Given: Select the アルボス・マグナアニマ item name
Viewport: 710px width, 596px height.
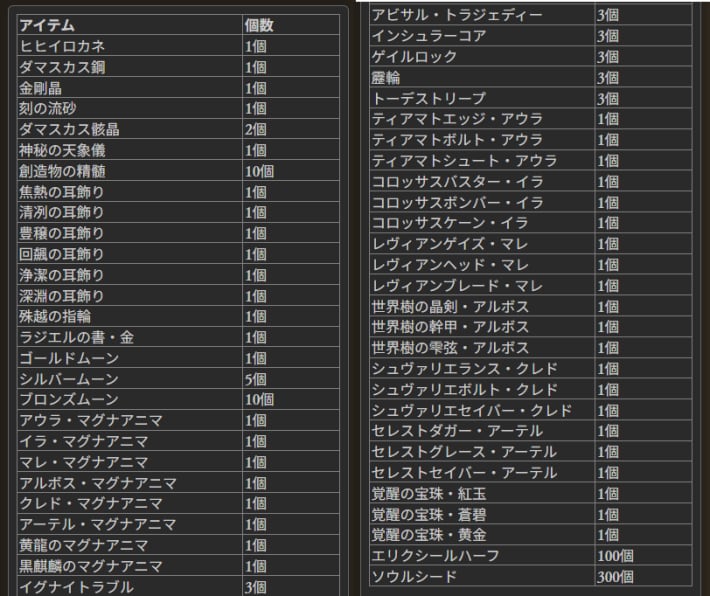Looking at the screenshot, I should click(x=98, y=483).
